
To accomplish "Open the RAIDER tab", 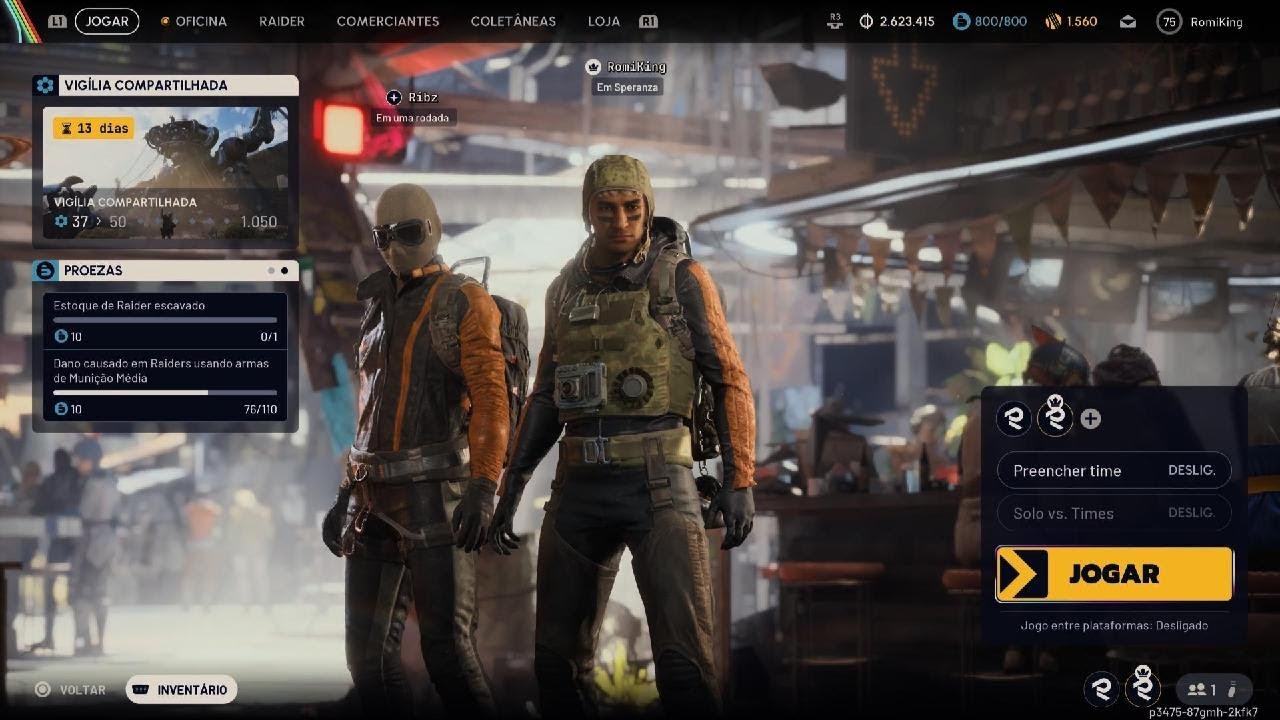I will pyautogui.click(x=282, y=21).
